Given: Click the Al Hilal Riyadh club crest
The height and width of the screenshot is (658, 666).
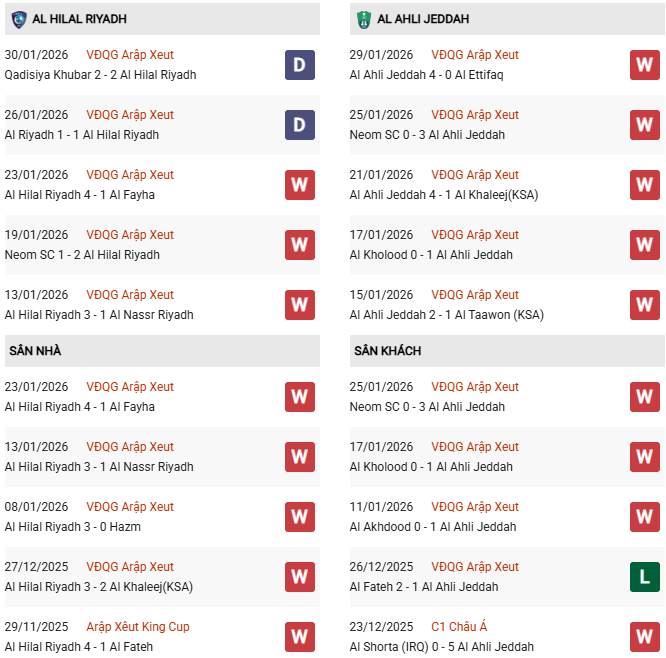Looking at the screenshot, I should click(19, 19).
